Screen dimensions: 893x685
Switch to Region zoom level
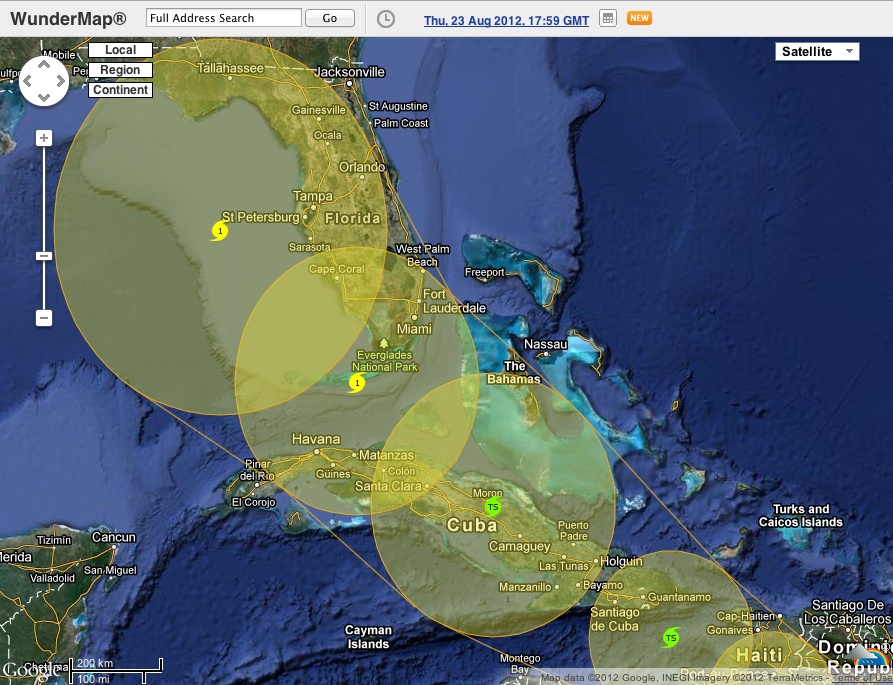(120, 70)
